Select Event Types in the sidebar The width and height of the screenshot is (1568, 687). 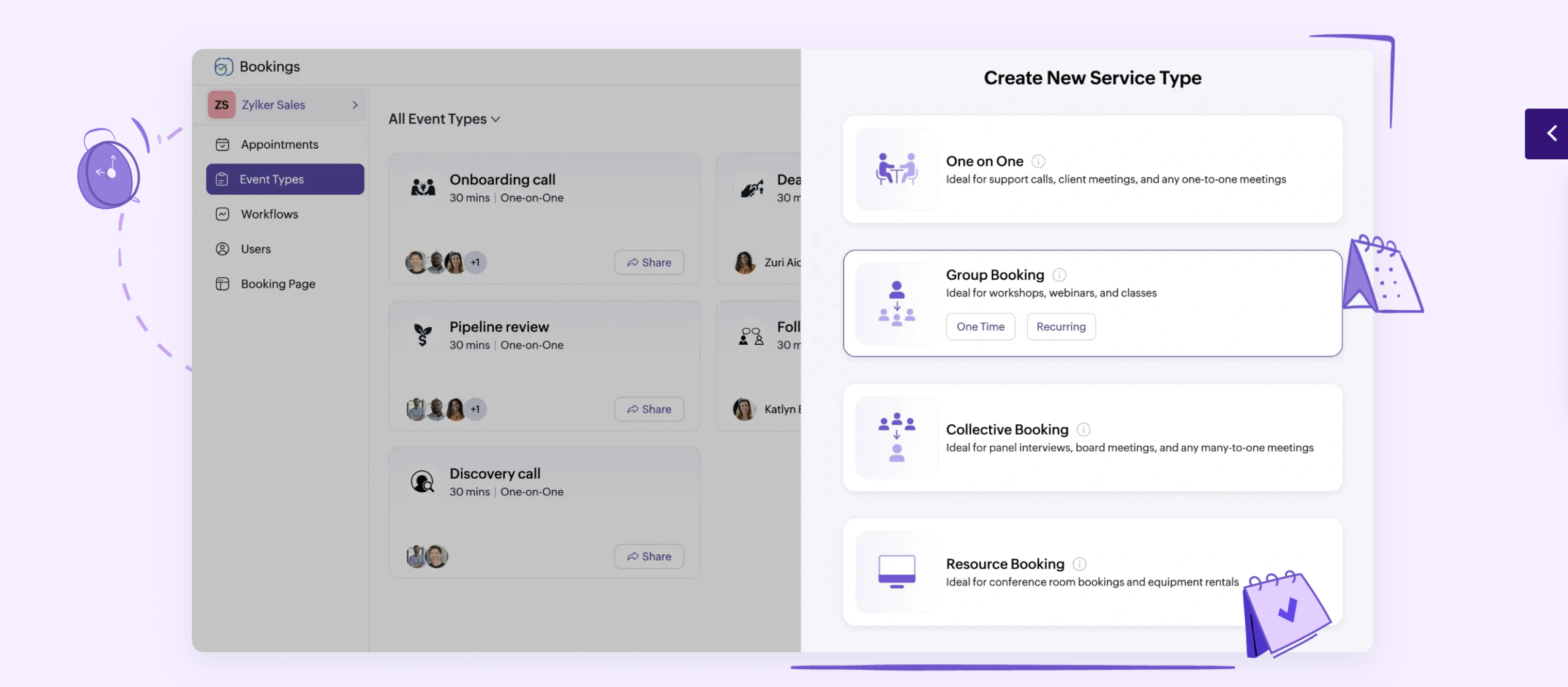pyautogui.click(x=285, y=179)
